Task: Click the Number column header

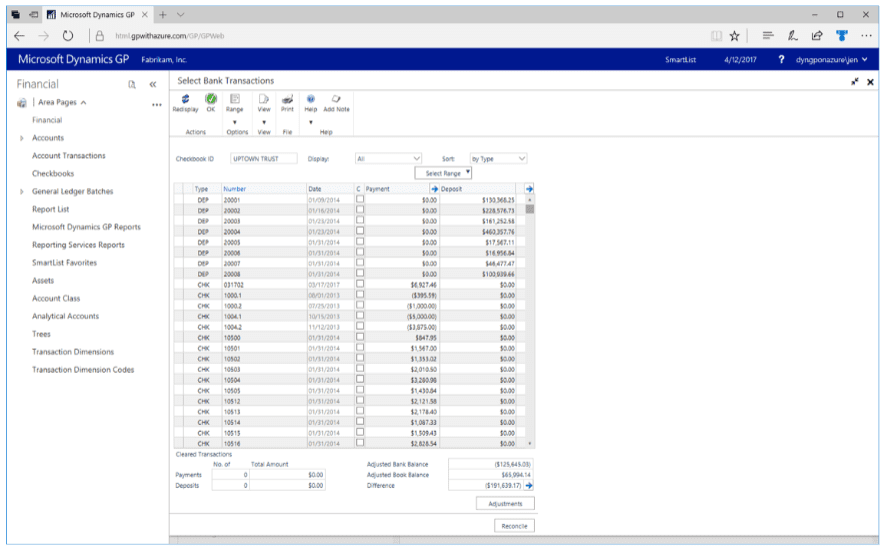Action: [234, 189]
